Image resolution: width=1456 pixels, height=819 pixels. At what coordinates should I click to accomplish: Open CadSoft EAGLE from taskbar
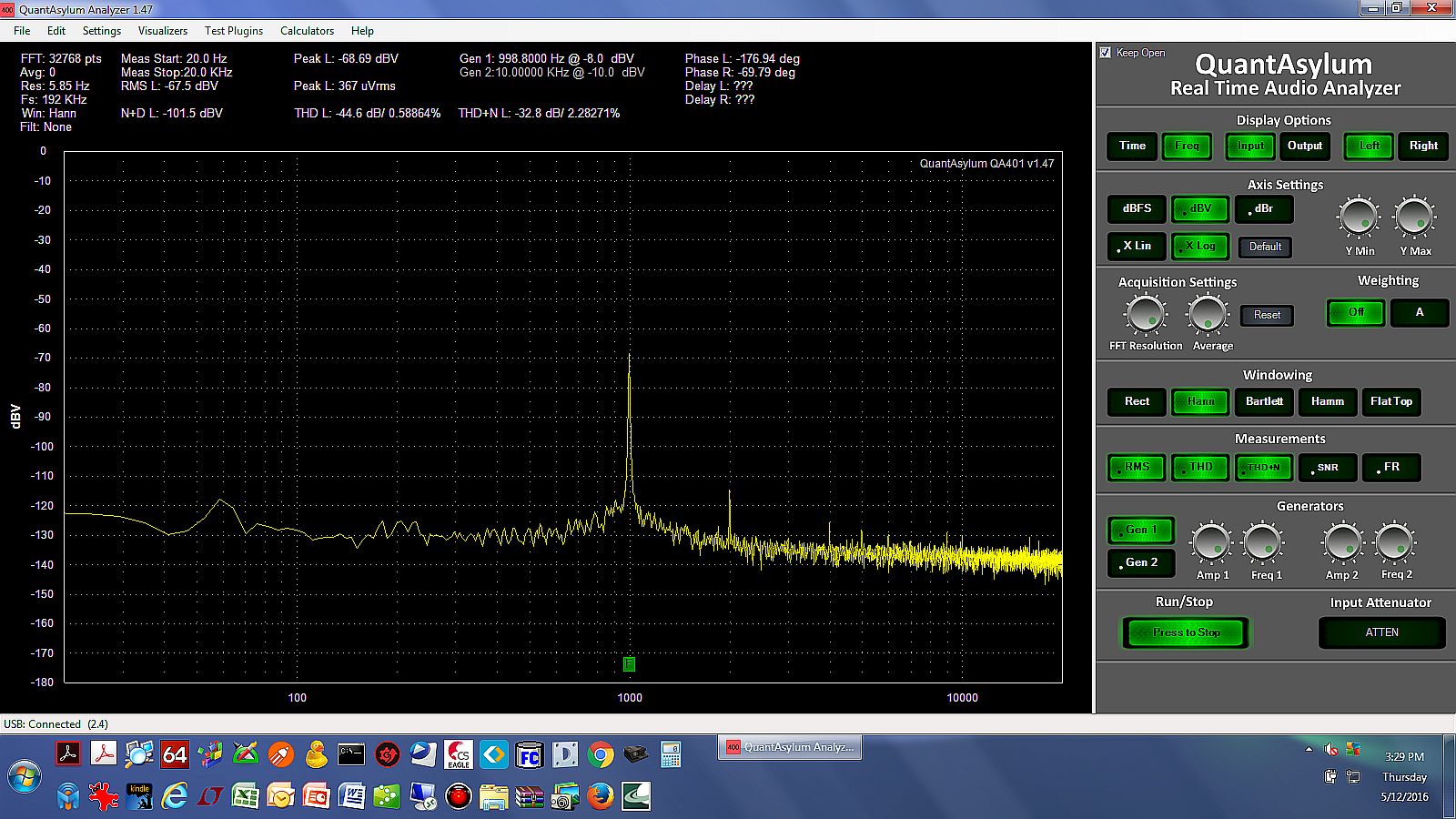(458, 754)
